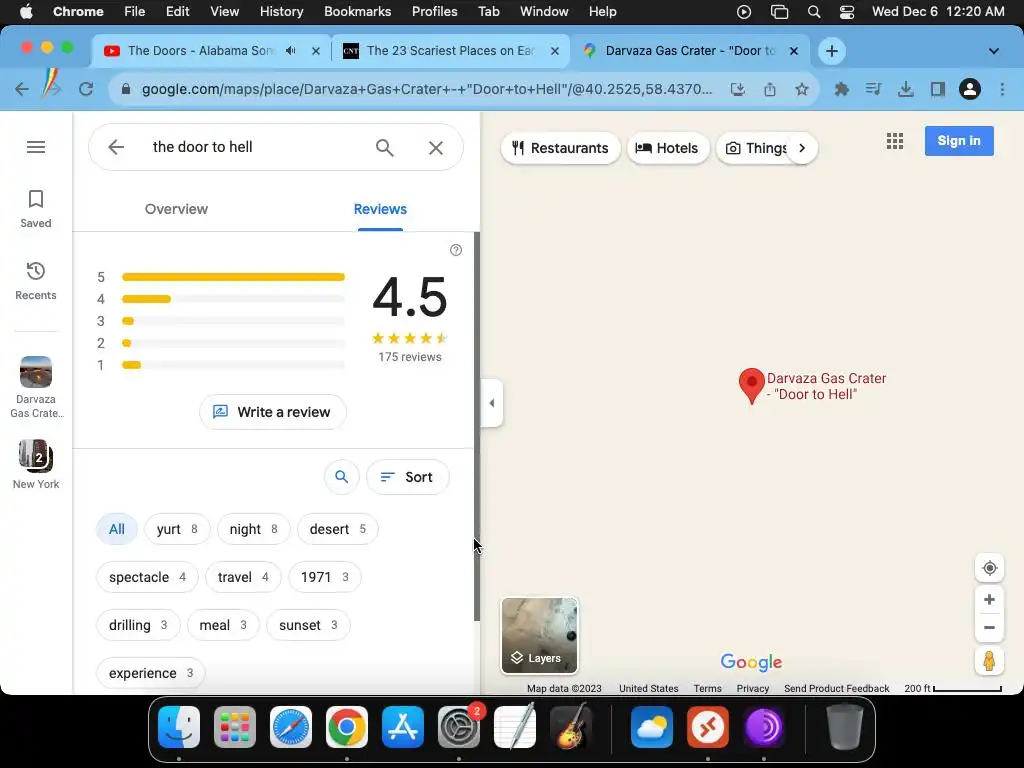Open the Privacy link on map footer
This screenshot has width=1024, height=768.
point(752,688)
